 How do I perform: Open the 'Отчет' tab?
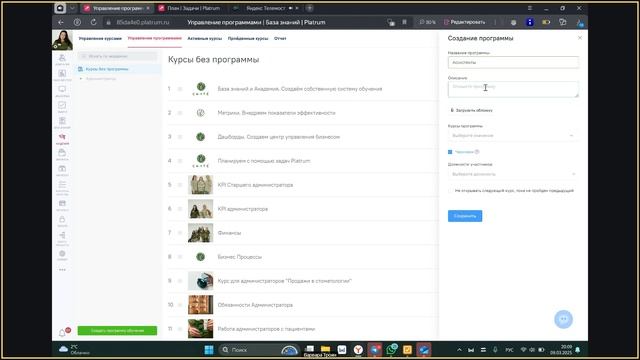click(x=280, y=38)
